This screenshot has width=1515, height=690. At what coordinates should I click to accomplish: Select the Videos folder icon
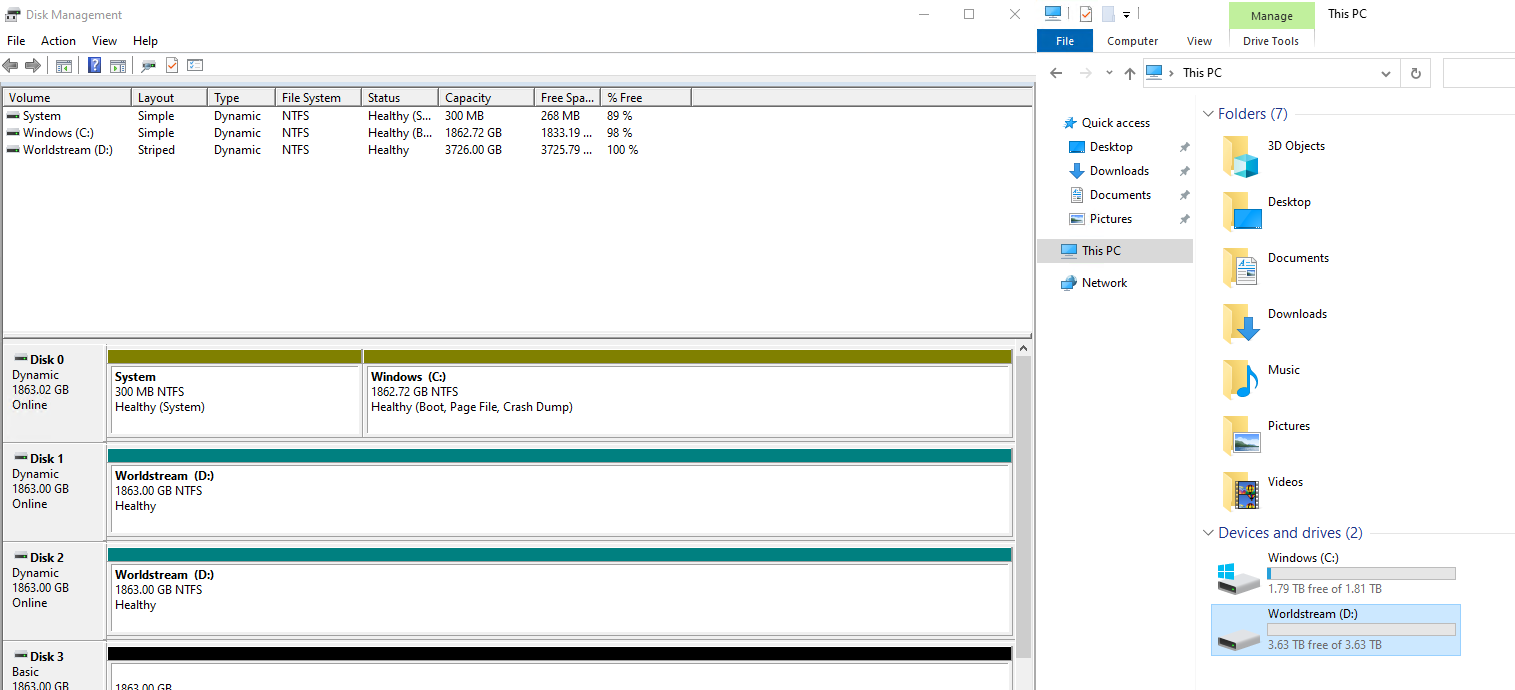(x=1240, y=492)
